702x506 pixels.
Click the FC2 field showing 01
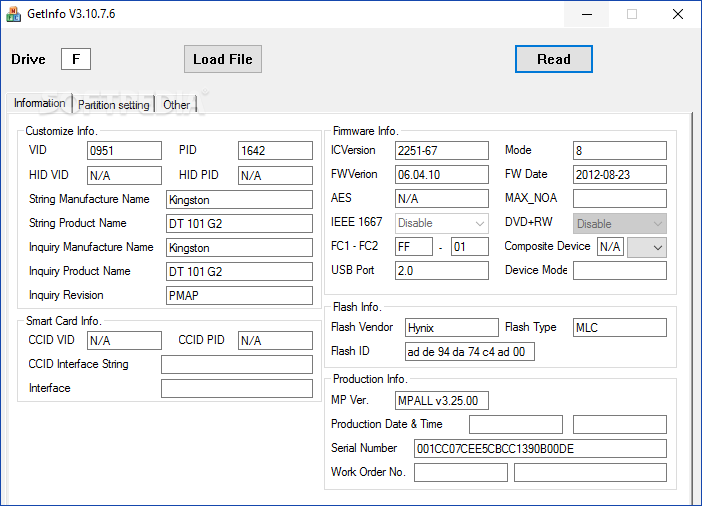click(470, 246)
